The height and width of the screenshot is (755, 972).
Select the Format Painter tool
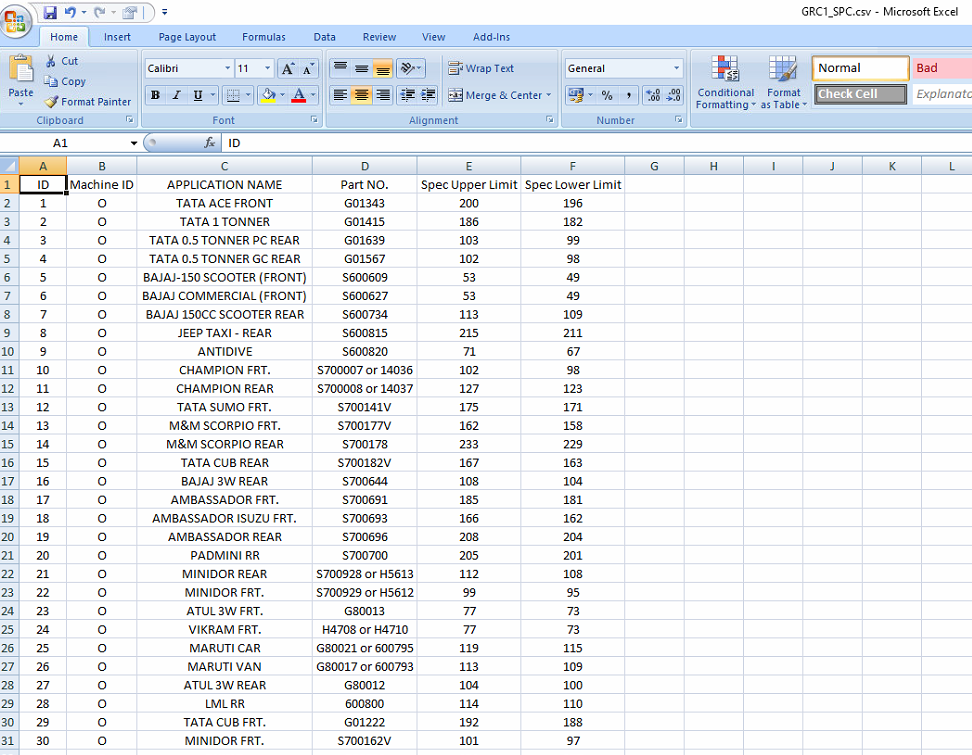tap(88, 102)
